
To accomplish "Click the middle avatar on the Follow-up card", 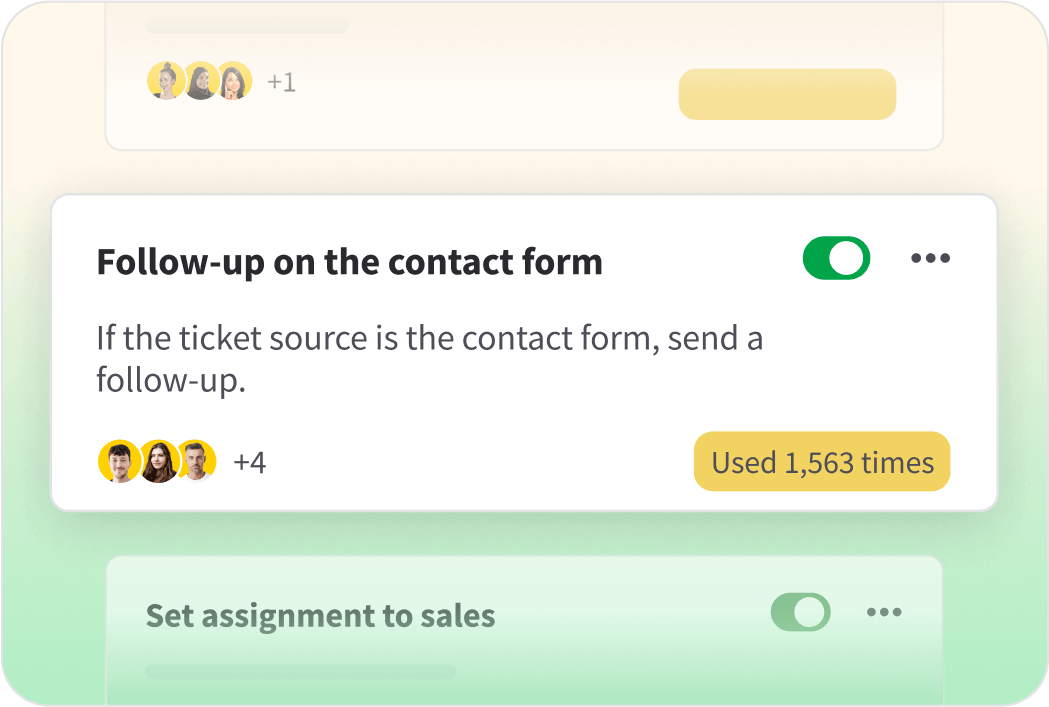I will click(x=157, y=461).
